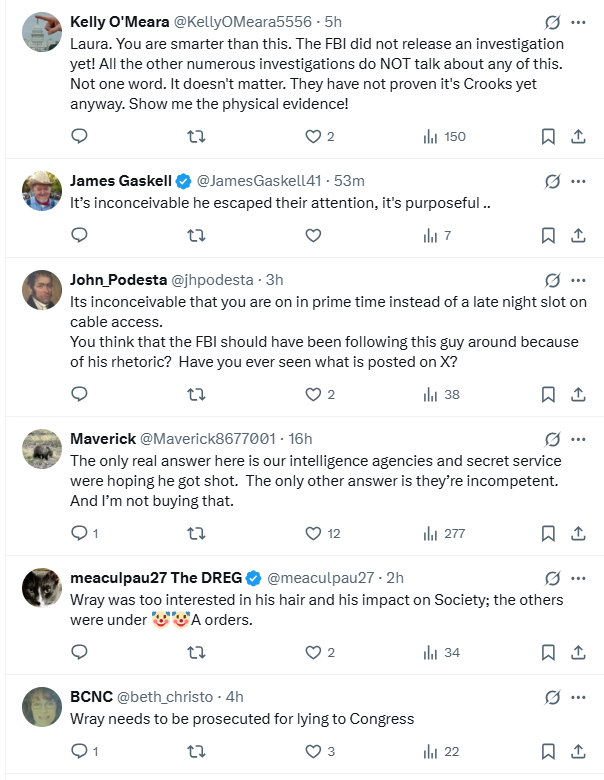Reply to Maverick's post
Viewport: 604px width, 780px height.
click(80, 533)
